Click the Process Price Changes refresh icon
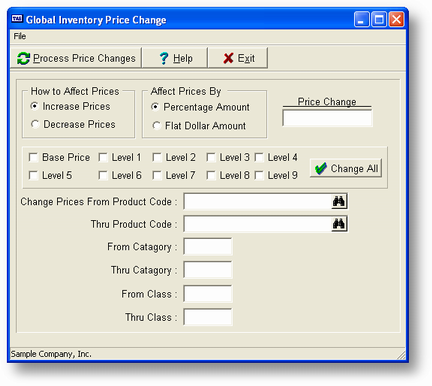432x386 pixels. (23, 58)
